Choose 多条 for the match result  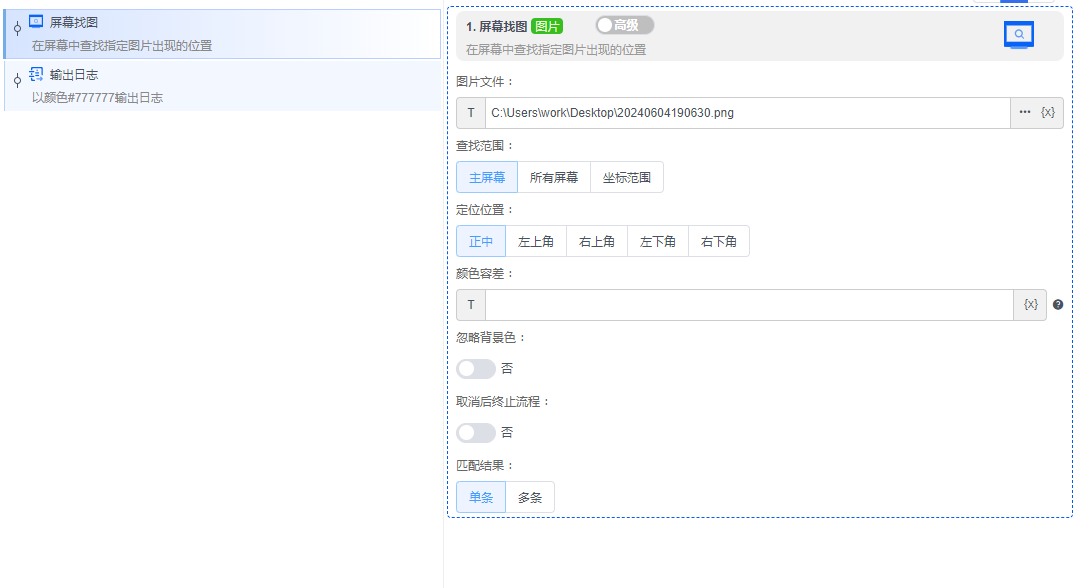529,496
